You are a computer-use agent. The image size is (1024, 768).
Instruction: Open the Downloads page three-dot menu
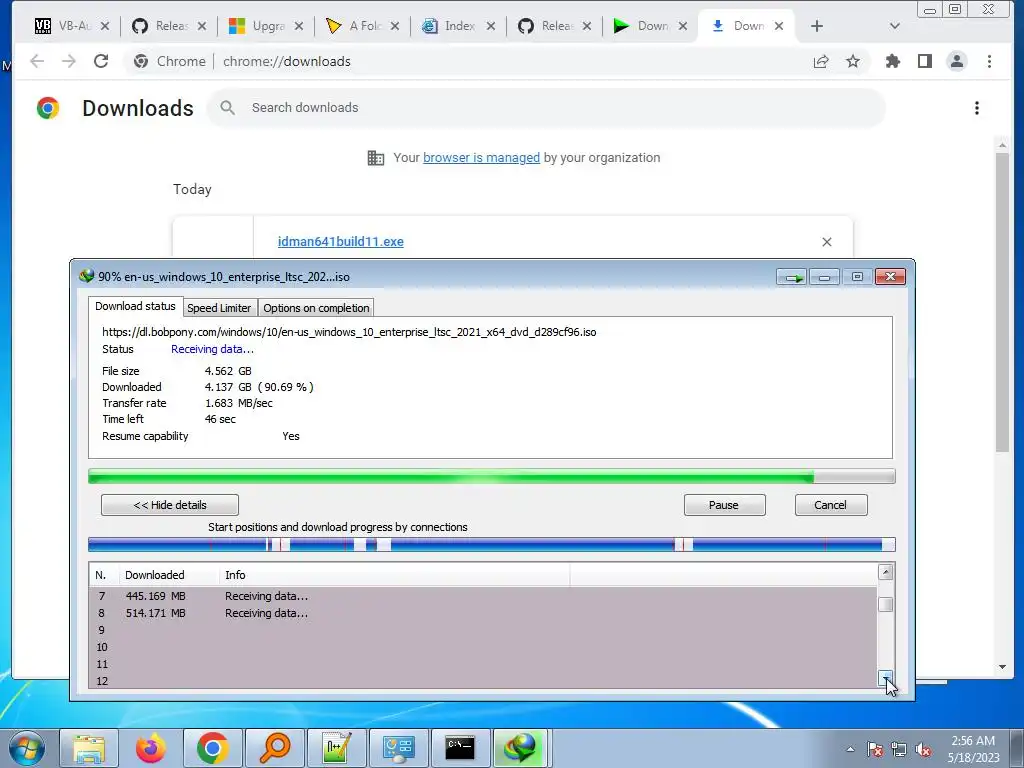(977, 108)
